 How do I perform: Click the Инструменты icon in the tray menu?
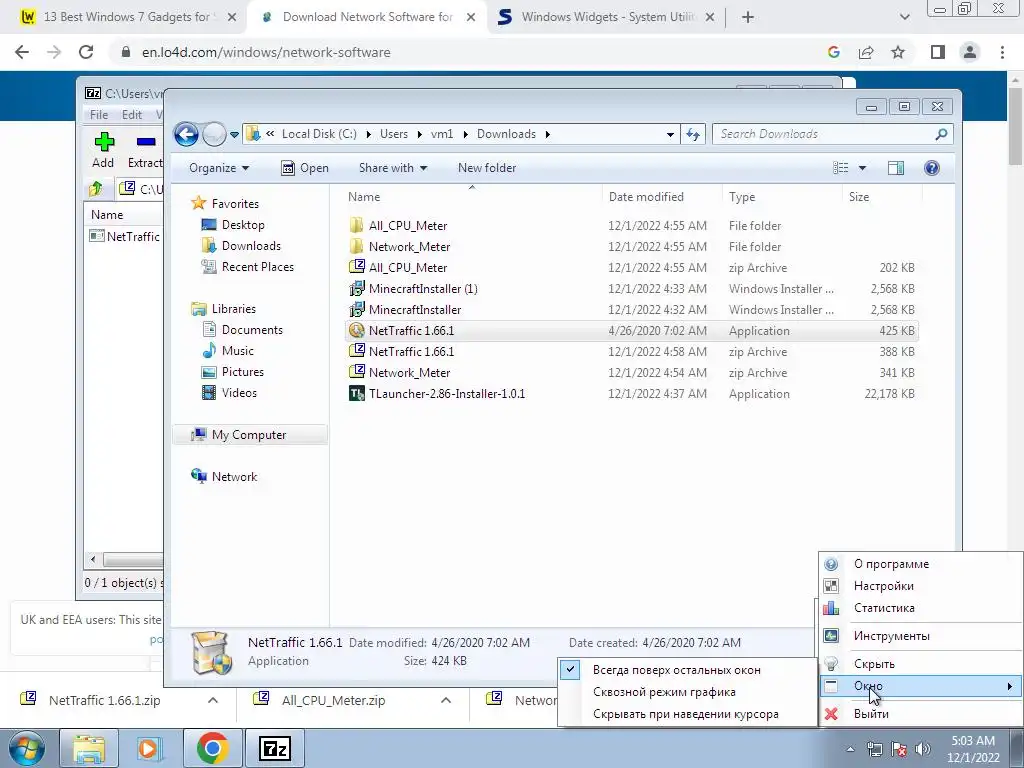coord(831,635)
